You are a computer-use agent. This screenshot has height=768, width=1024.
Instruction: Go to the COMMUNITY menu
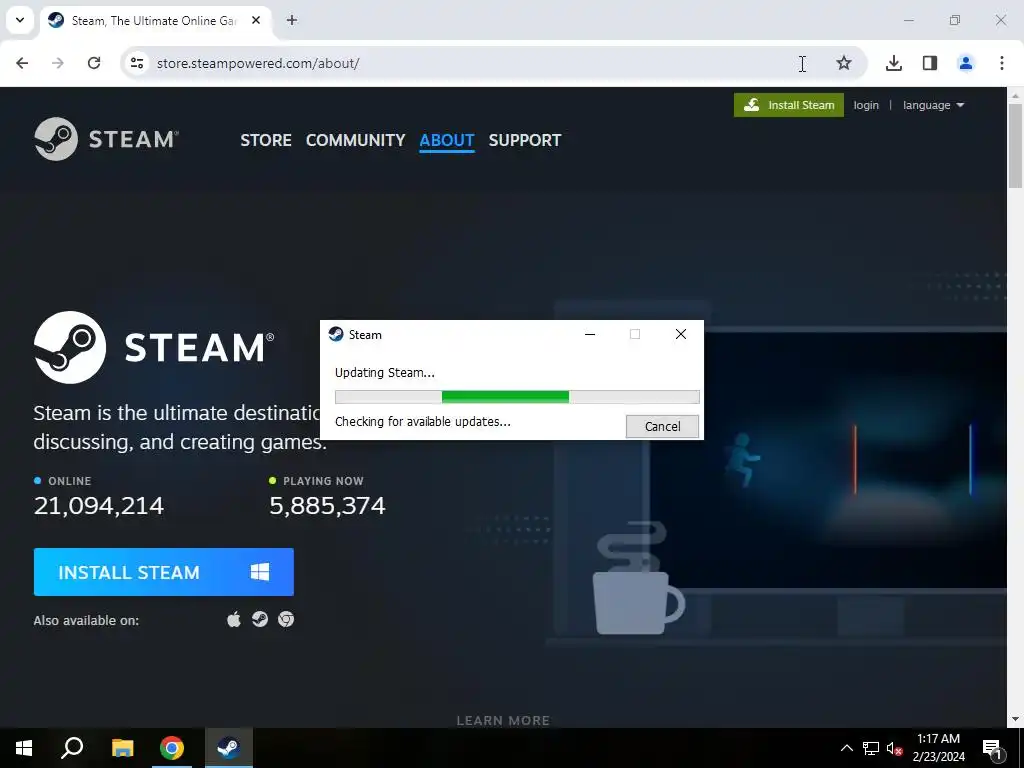click(x=355, y=140)
